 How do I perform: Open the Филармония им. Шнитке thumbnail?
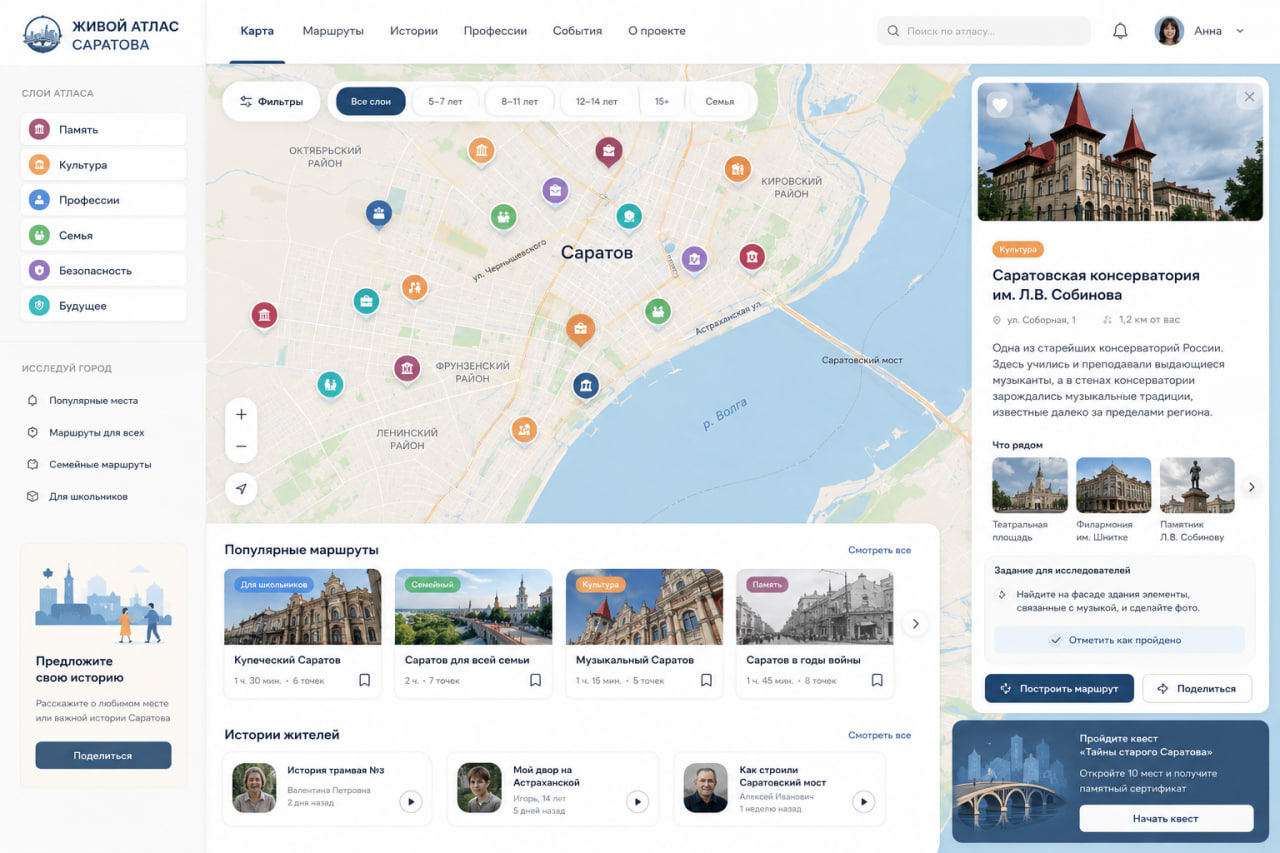pos(1114,485)
